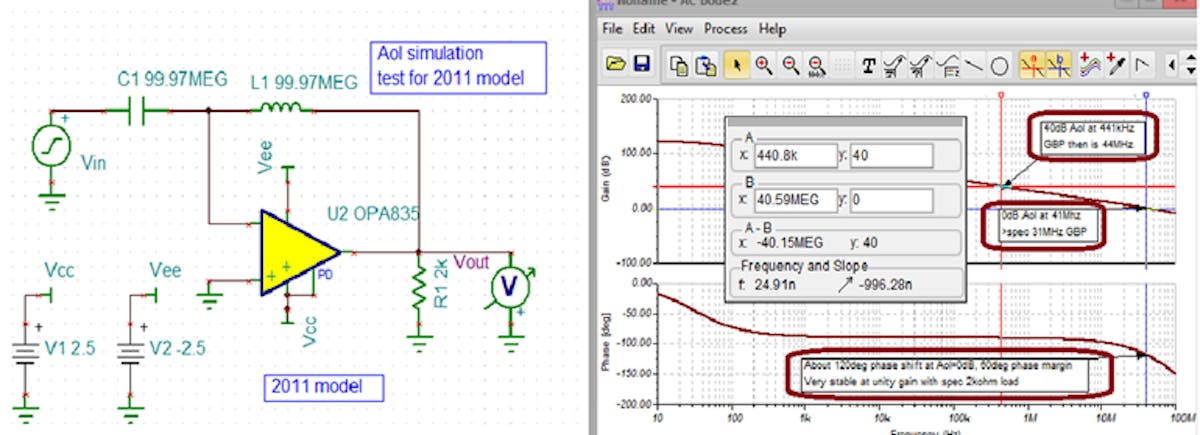This screenshot has height=435, width=1200.
Task: Open the View menu
Action: [679, 29]
